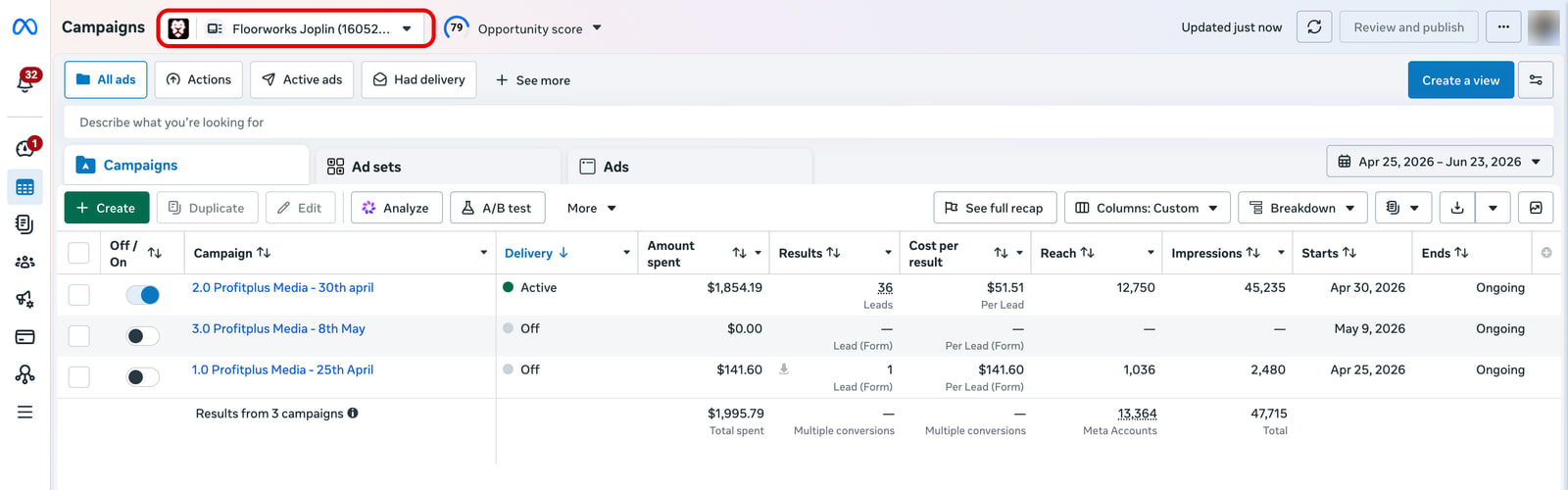Select the Had delivery view filter
Viewport: 1568px width, 490px height.
pos(418,79)
